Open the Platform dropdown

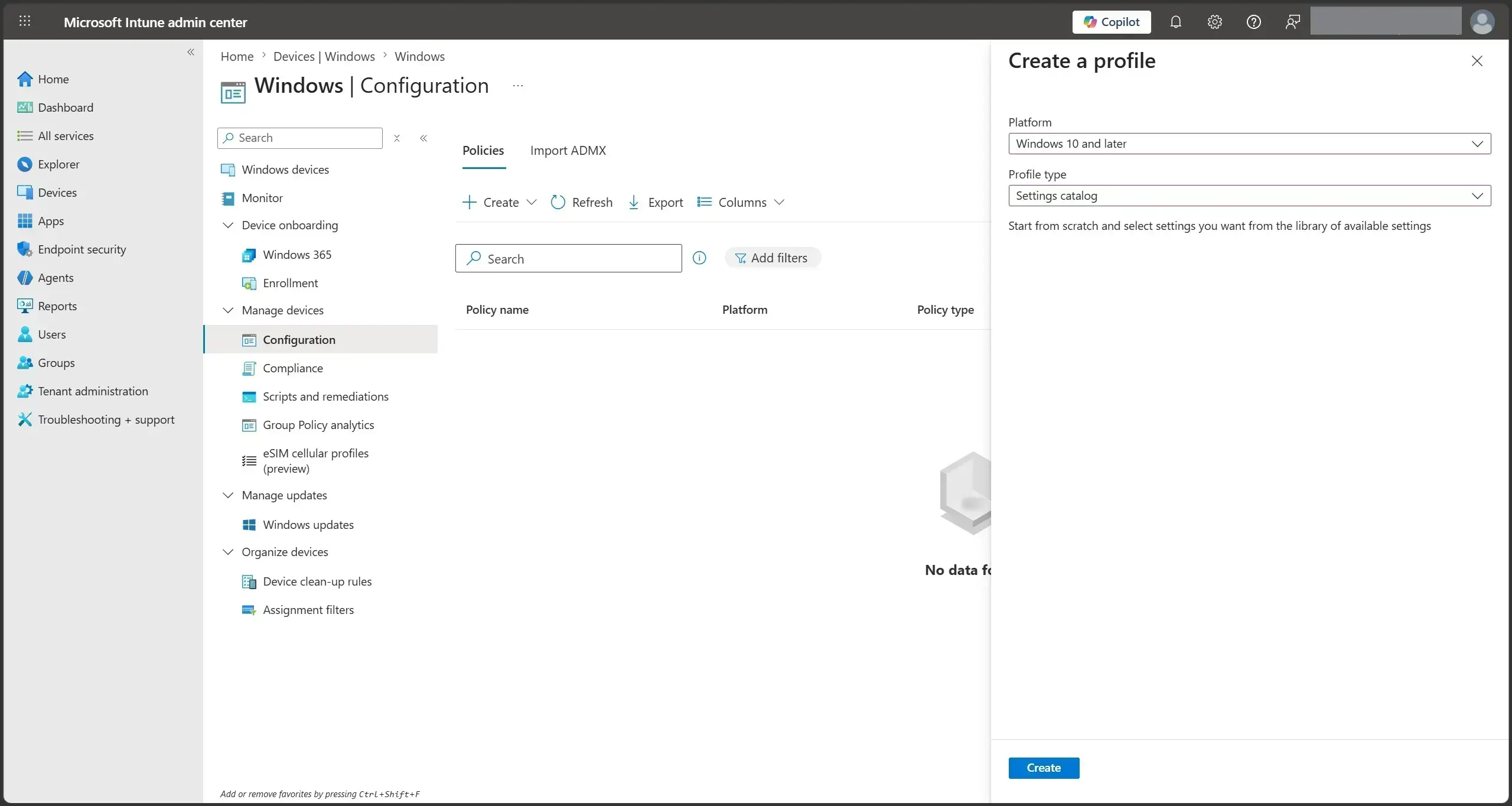1249,144
